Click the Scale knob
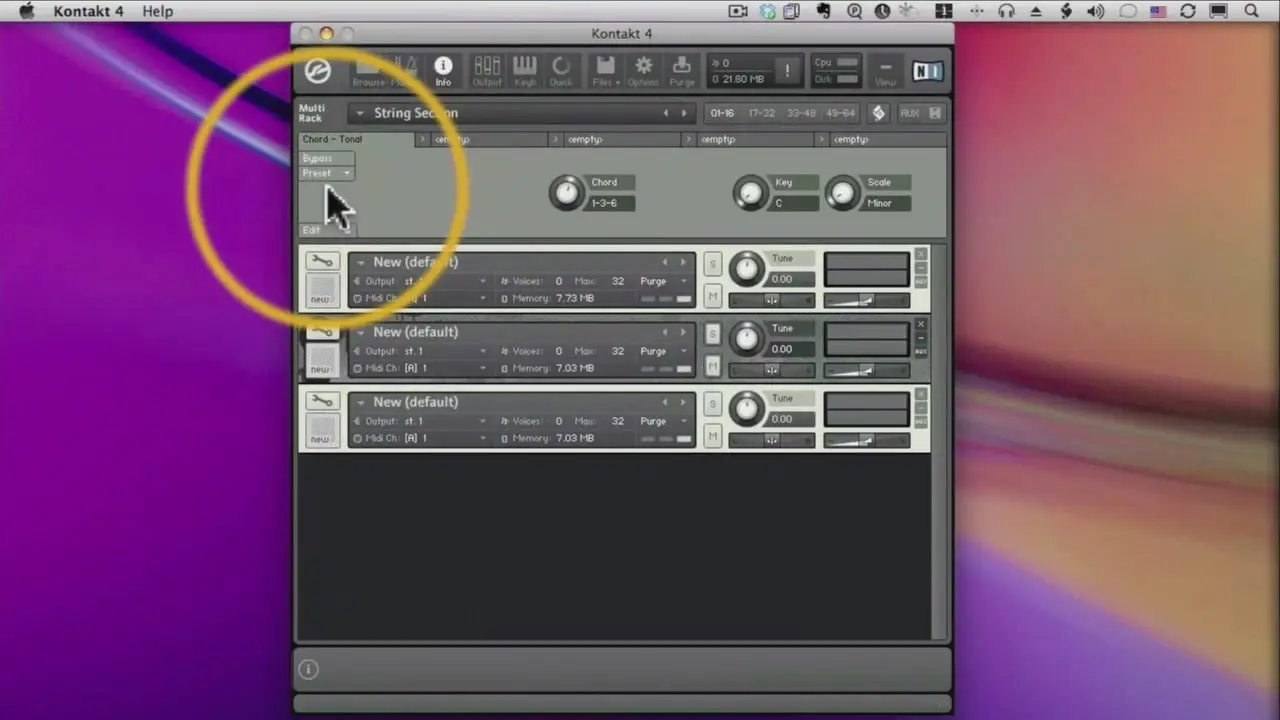 pos(843,192)
